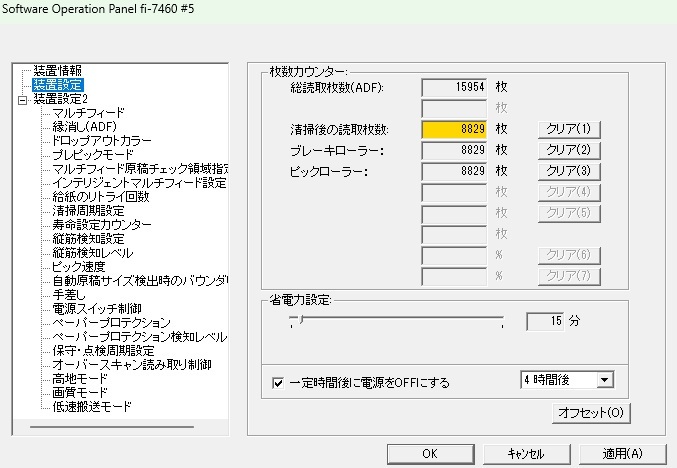Open マルチフィード原稿チェック領域指定 item
This screenshot has width=677, height=468.
[x=140, y=169]
